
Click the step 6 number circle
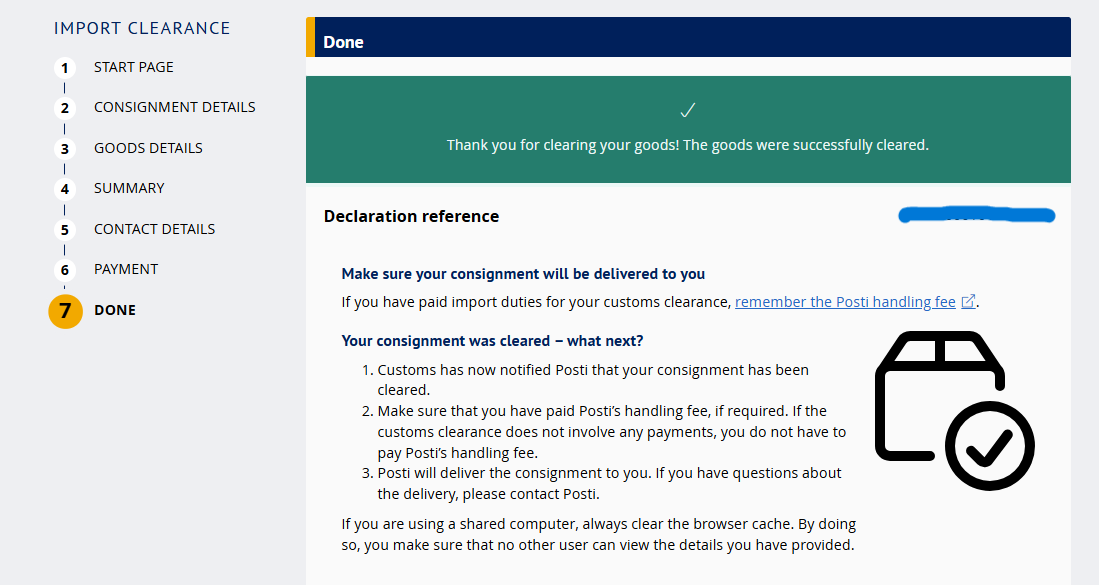coord(65,270)
